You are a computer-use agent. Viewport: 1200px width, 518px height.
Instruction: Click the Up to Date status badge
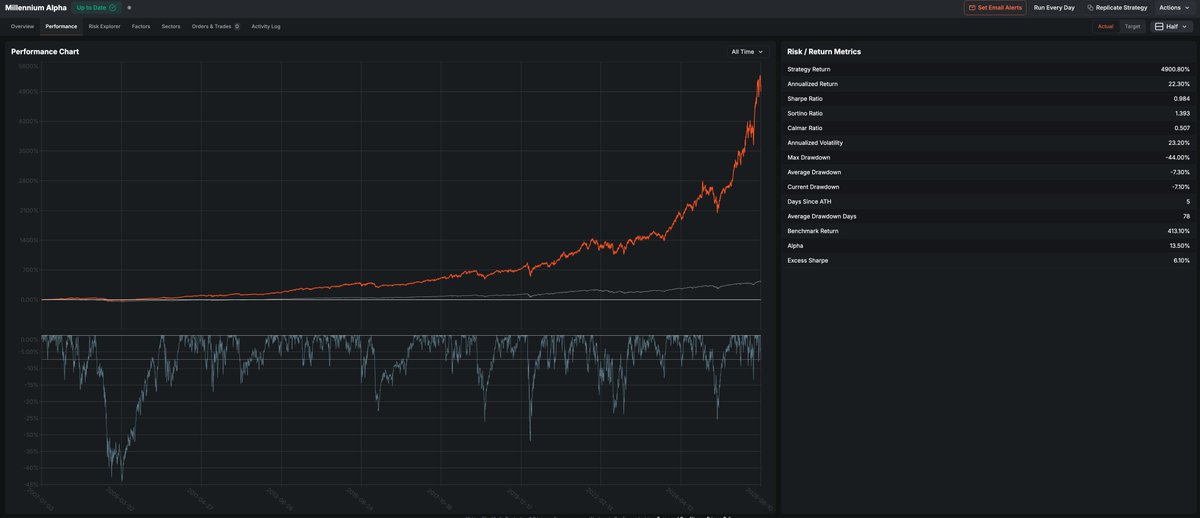(x=96, y=7)
